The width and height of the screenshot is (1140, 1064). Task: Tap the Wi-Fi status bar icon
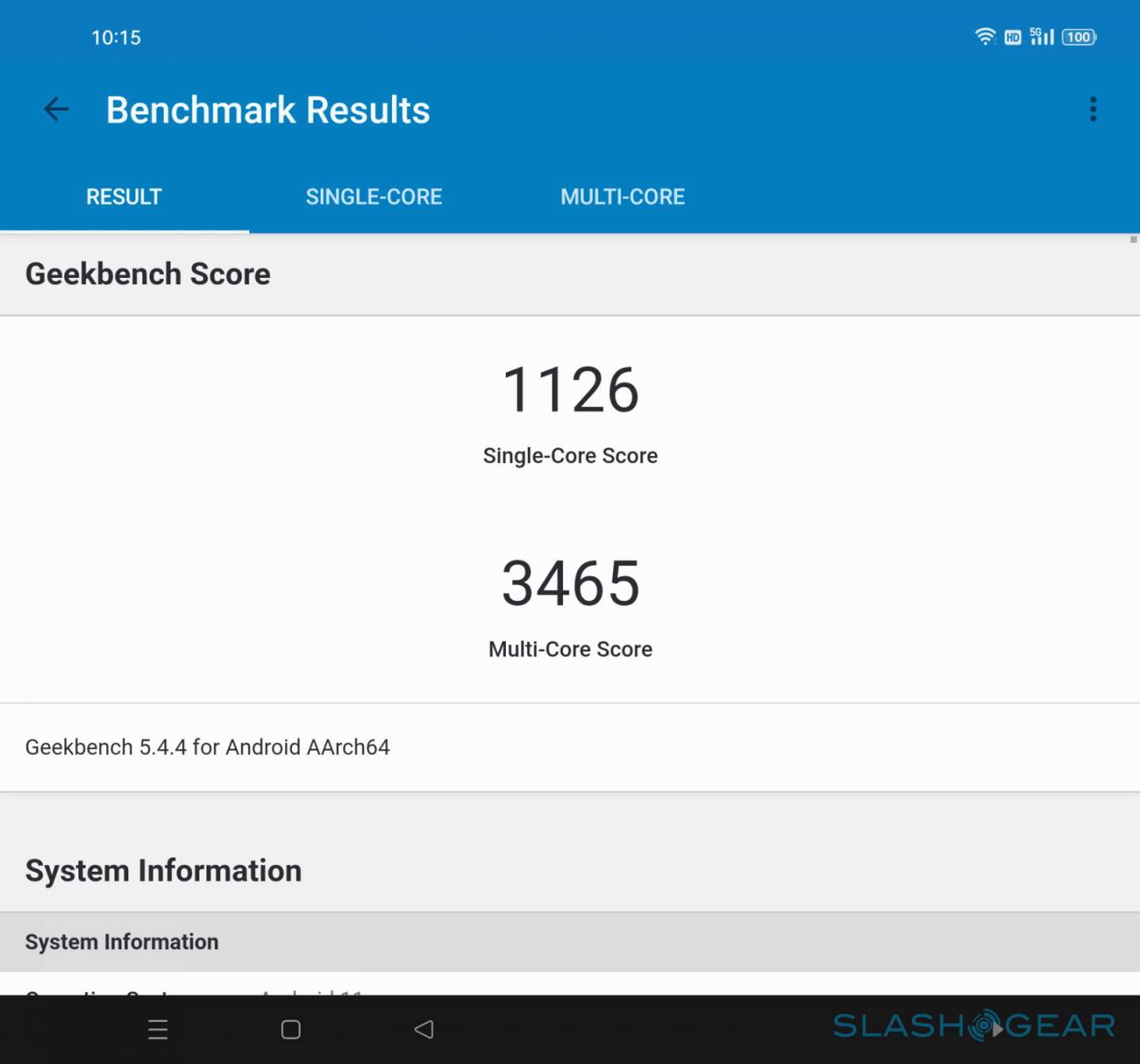pos(985,37)
